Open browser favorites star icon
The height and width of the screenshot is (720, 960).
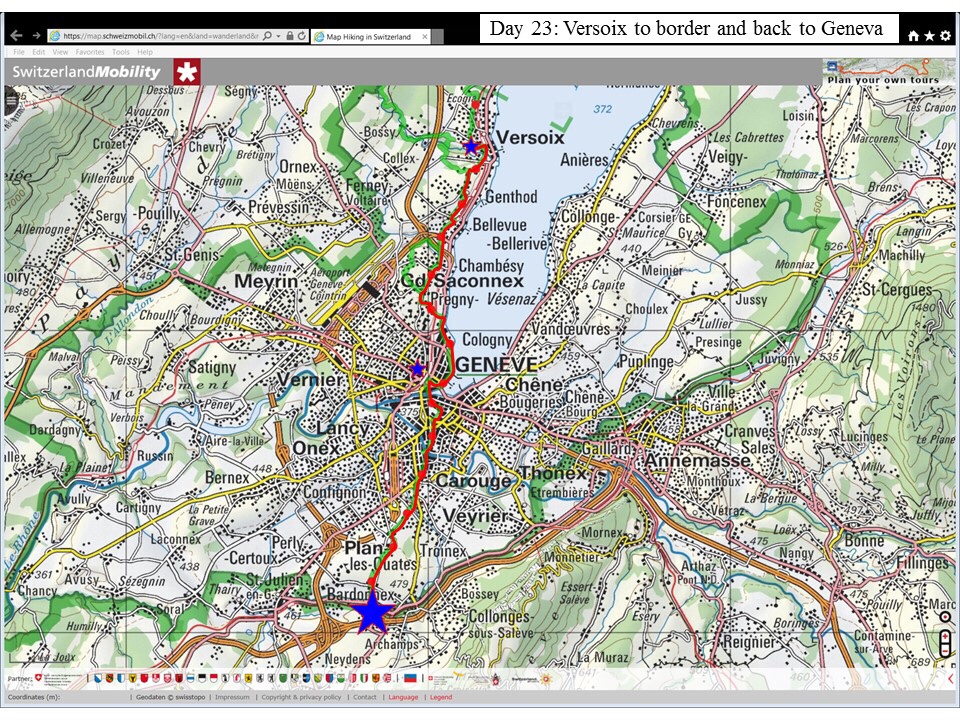(929, 36)
